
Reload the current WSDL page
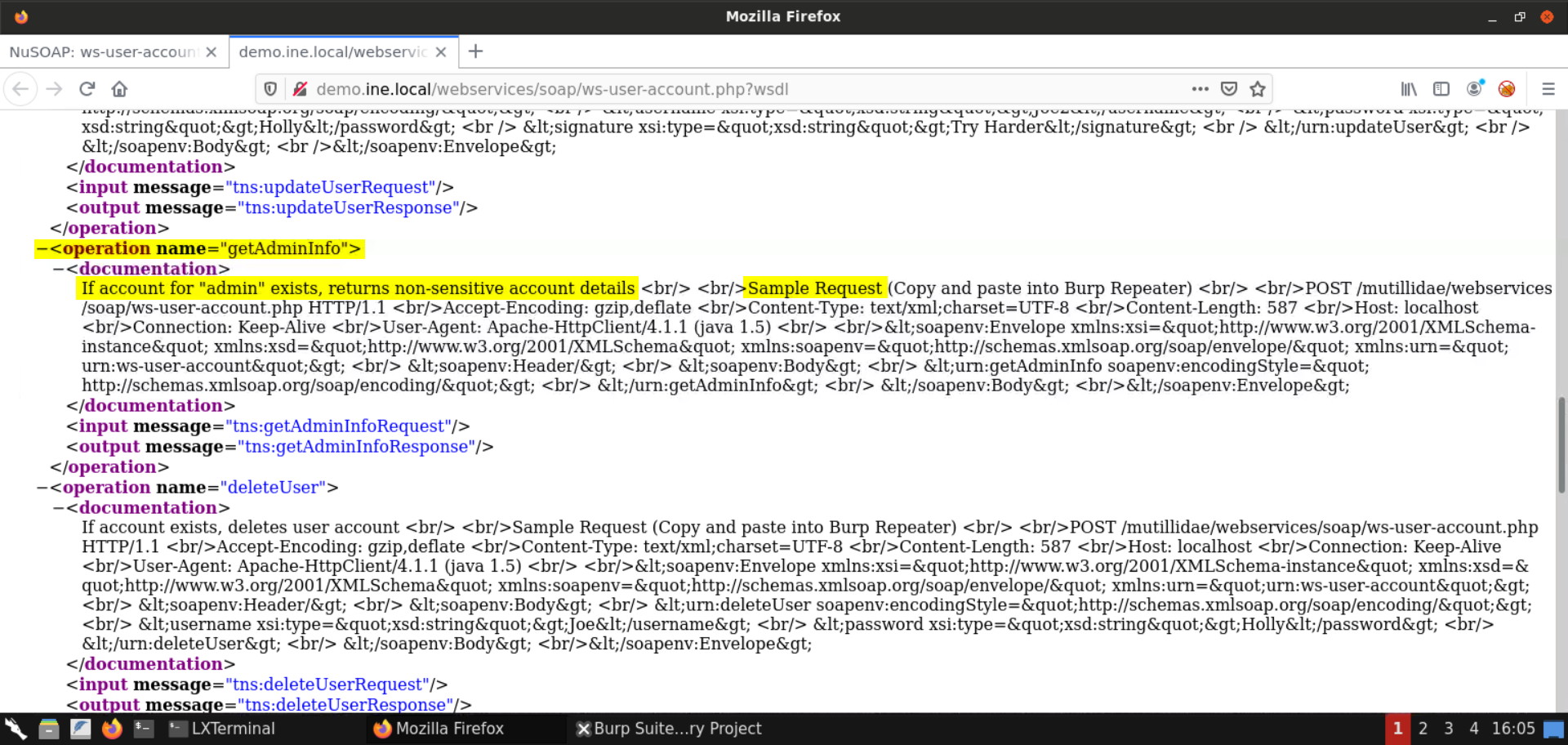click(87, 89)
